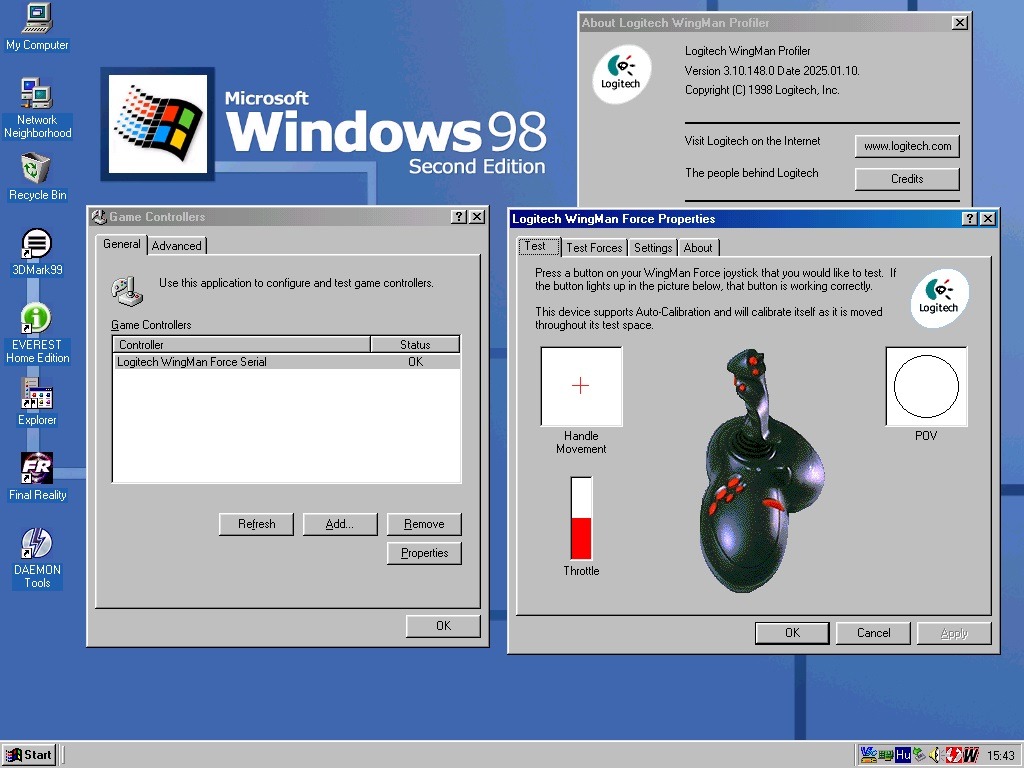1024x768 pixels.
Task: Click OK in WingMan Force Properties
Action: (x=792, y=633)
